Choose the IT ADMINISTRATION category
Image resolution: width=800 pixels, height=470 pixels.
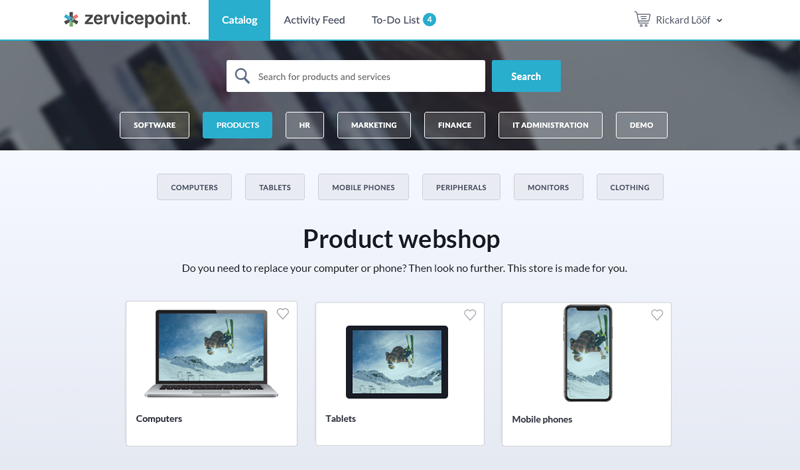click(x=550, y=125)
